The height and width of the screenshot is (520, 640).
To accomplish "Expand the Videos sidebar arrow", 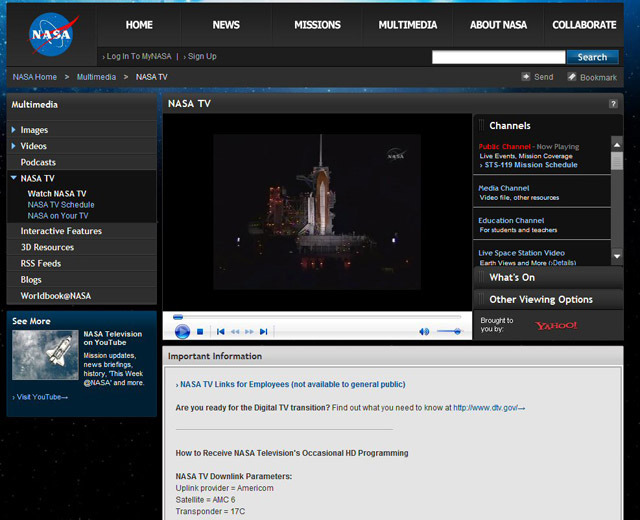I will coord(13,146).
